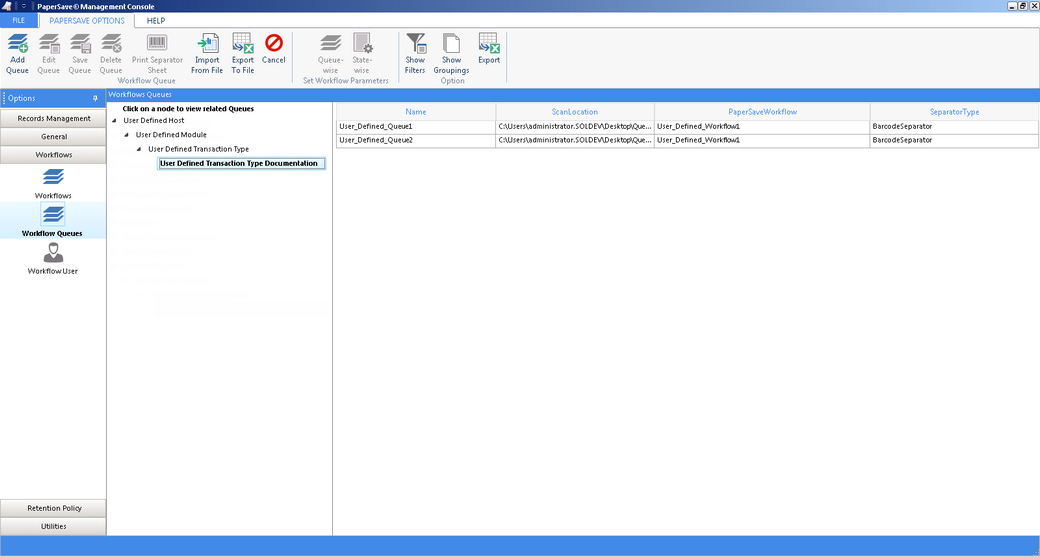Select the User Defined Host tree node
This screenshot has width=1040, height=557.
pos(154,121)
